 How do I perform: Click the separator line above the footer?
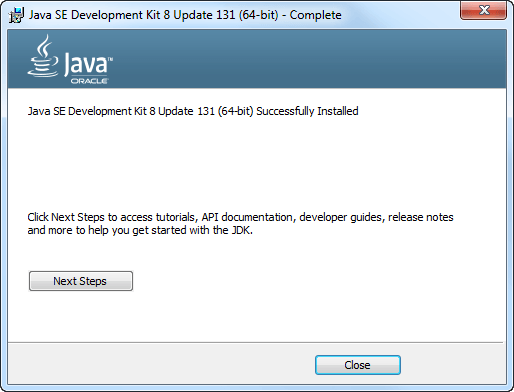(x=255, y=342)
